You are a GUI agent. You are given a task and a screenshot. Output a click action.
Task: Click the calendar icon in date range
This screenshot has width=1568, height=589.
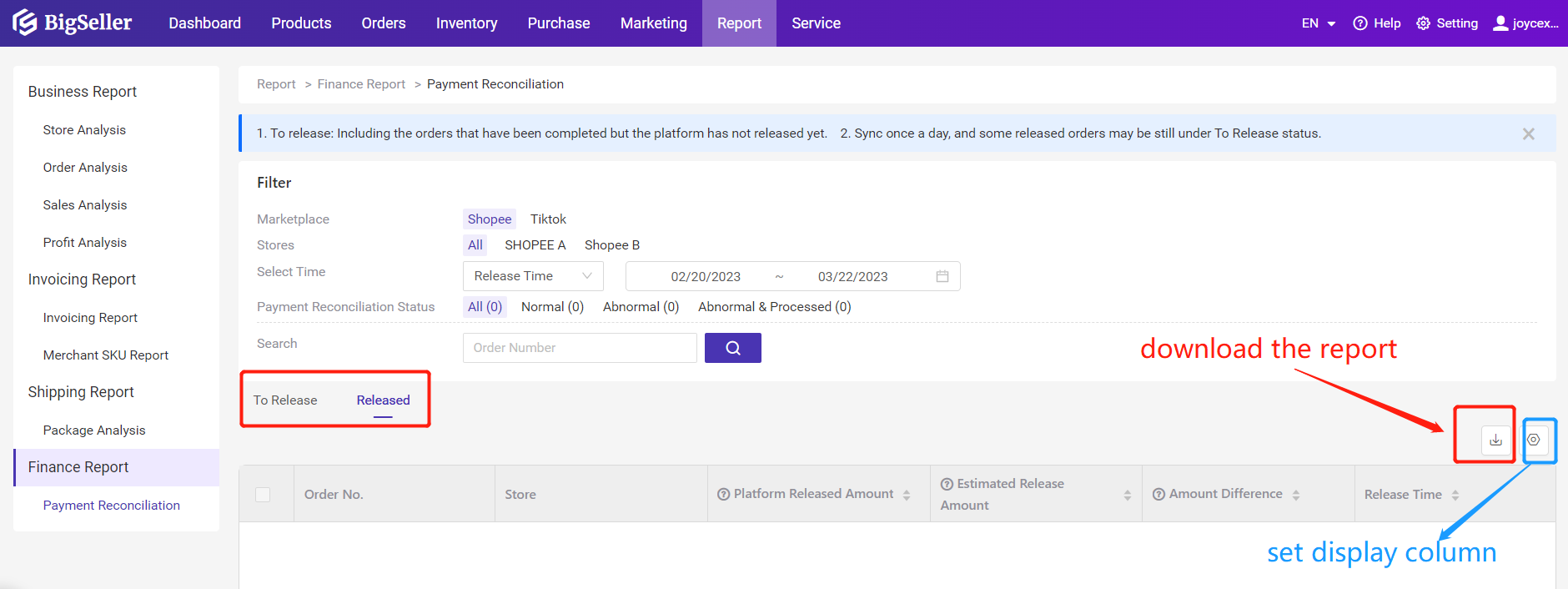pyautogui.click(x=942, y=276)
